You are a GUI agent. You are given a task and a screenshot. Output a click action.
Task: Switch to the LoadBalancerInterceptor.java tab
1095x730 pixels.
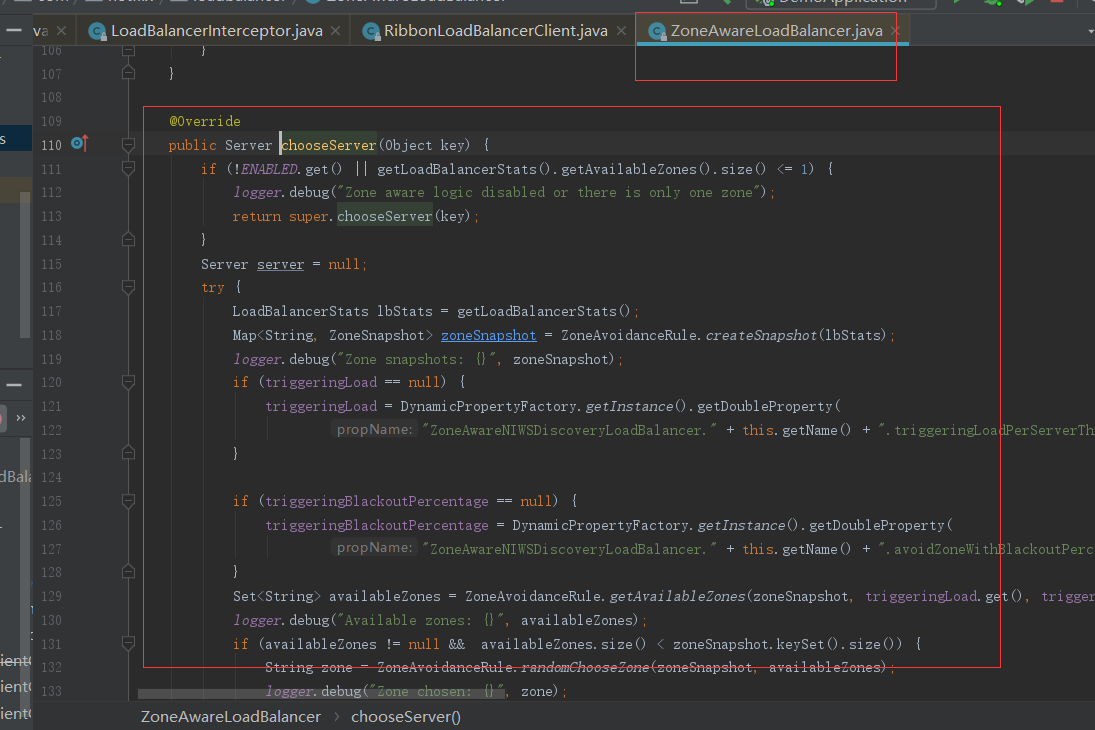[216, 31]
